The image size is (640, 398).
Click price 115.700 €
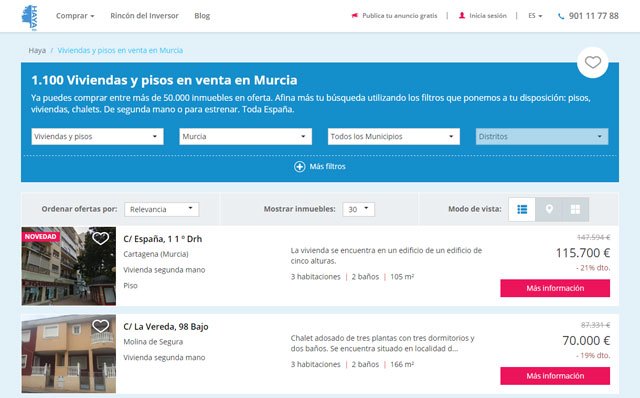(x=583, y=253)
